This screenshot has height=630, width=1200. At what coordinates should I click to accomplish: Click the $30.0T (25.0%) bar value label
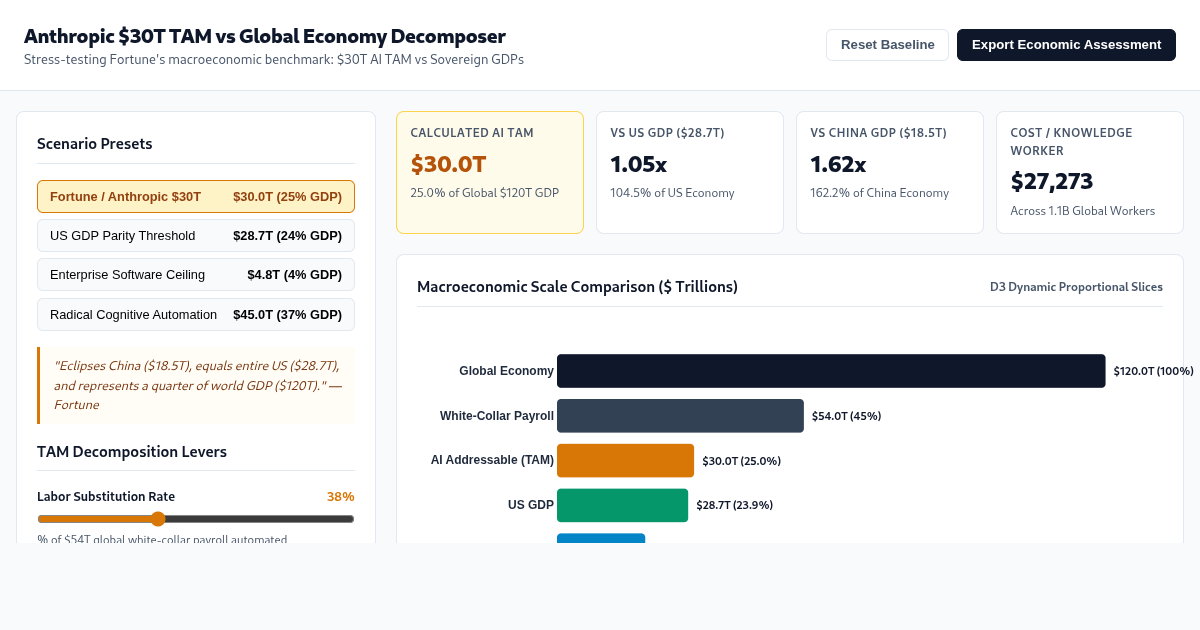tap(741, 461)
